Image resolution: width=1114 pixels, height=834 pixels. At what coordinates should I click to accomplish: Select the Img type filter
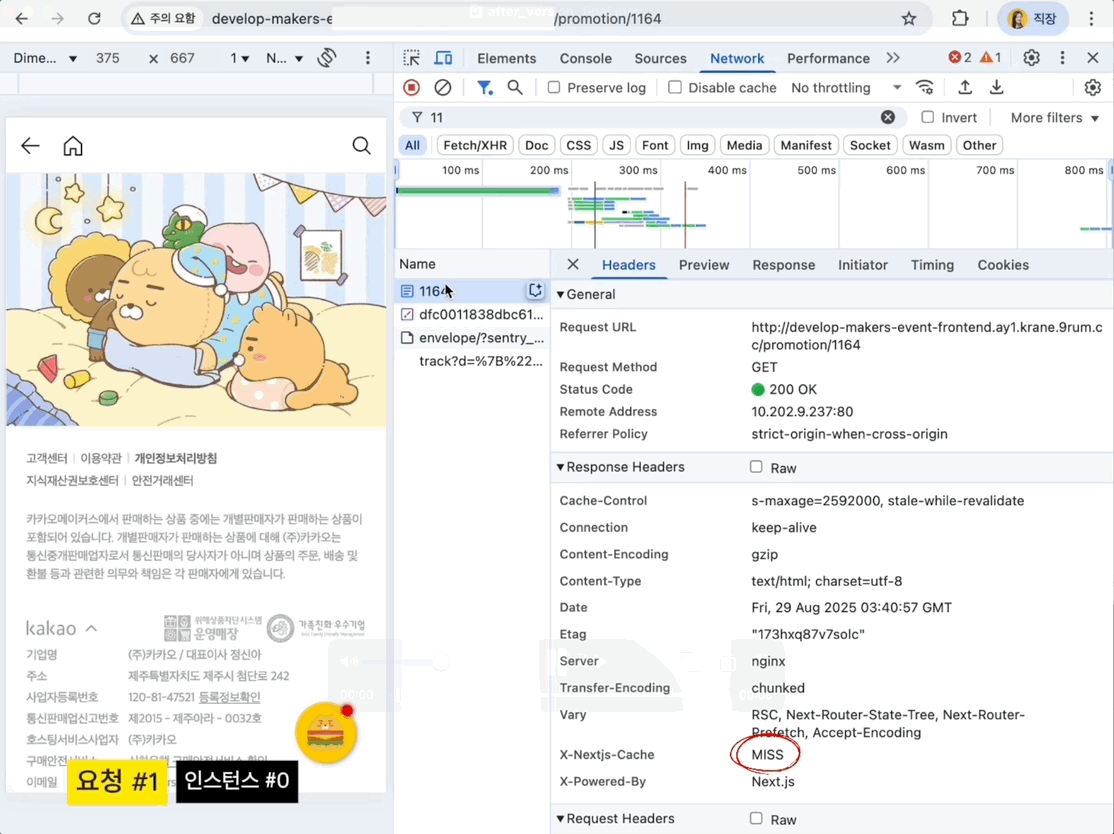click(697, 145)
